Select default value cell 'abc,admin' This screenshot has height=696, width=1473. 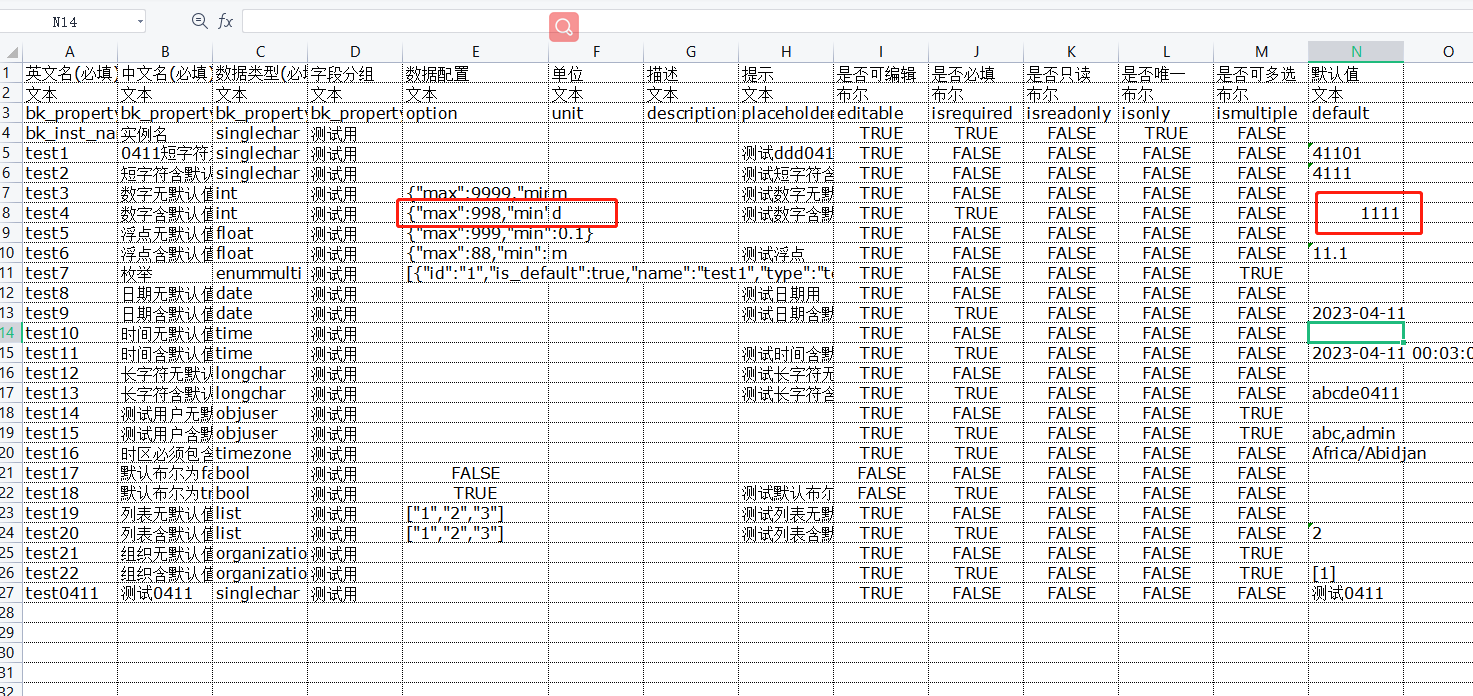[x=1356, y=433]
